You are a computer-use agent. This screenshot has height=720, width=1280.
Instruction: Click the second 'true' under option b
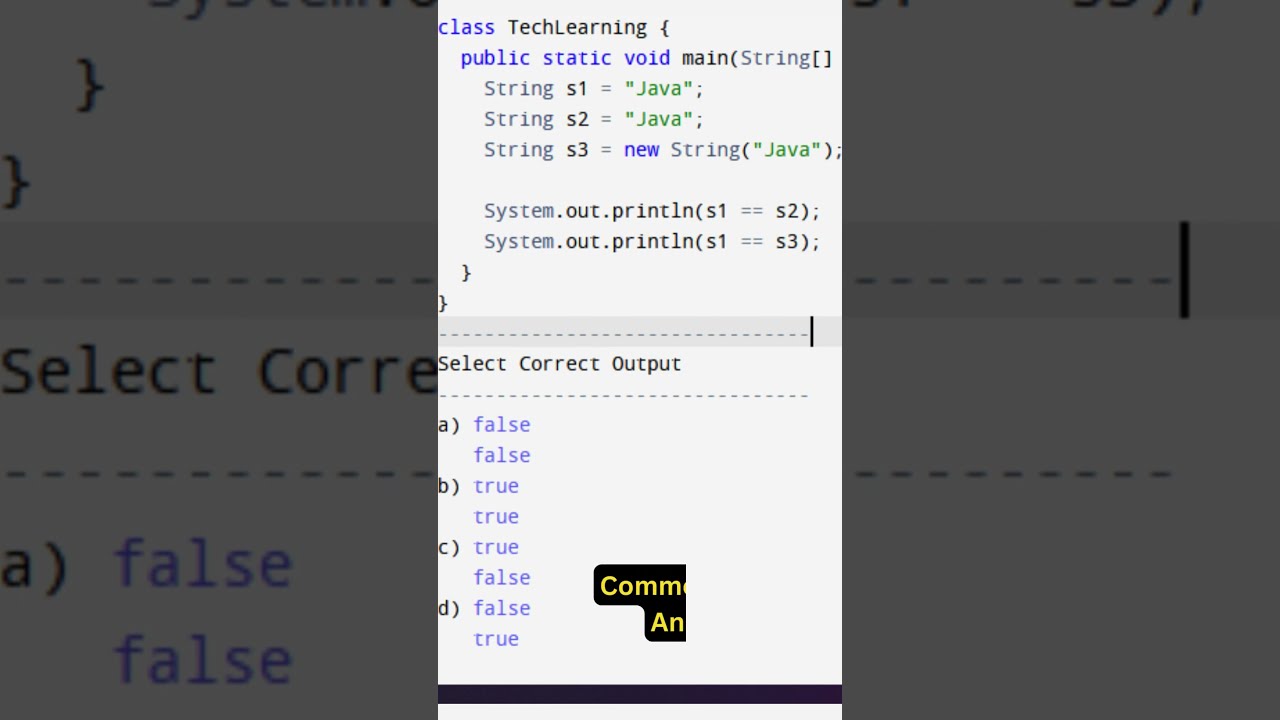pyautogui.click(x=496, y=517)
